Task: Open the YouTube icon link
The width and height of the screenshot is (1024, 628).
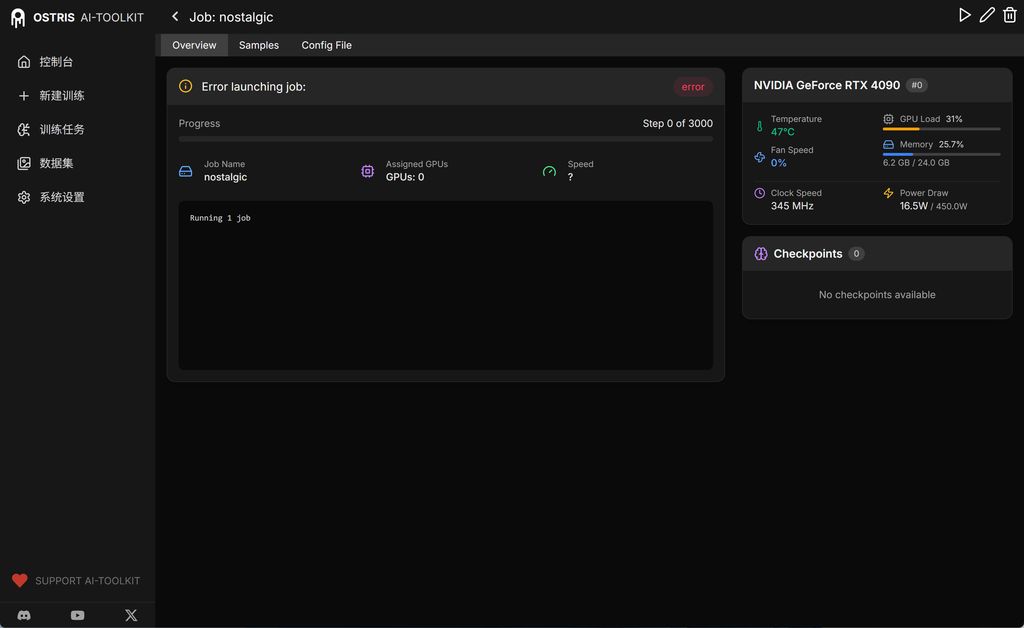Action: click(77, 615)
